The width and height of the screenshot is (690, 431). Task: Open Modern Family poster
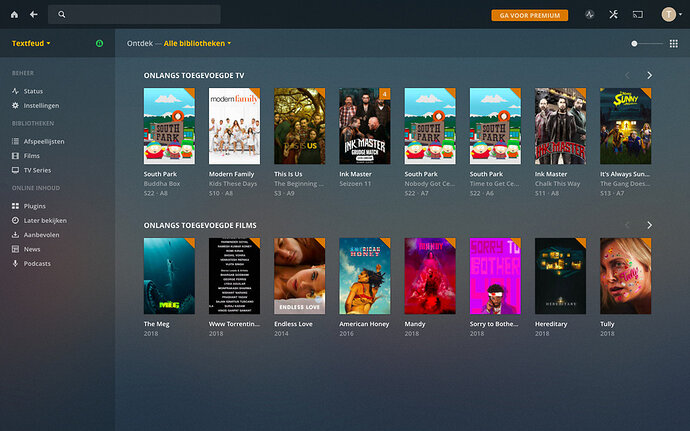coord(235,126)
